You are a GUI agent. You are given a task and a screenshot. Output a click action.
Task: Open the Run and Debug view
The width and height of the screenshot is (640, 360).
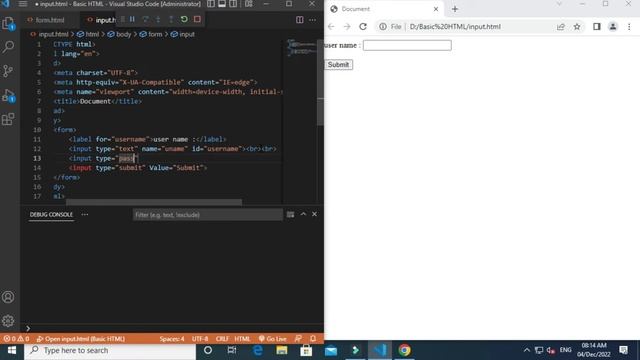8,96
